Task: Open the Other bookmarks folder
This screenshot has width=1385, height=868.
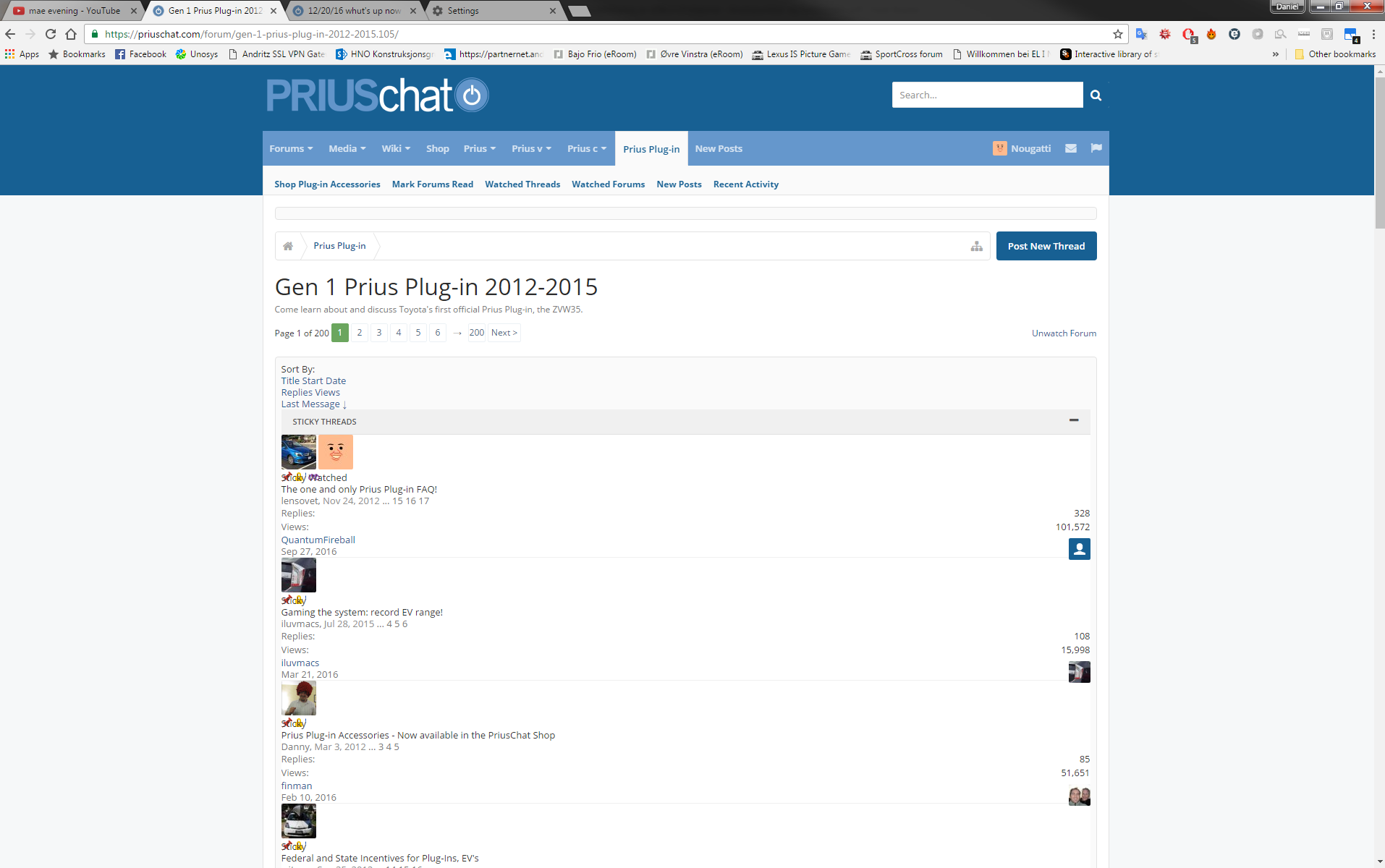Action: point(1335,54)
